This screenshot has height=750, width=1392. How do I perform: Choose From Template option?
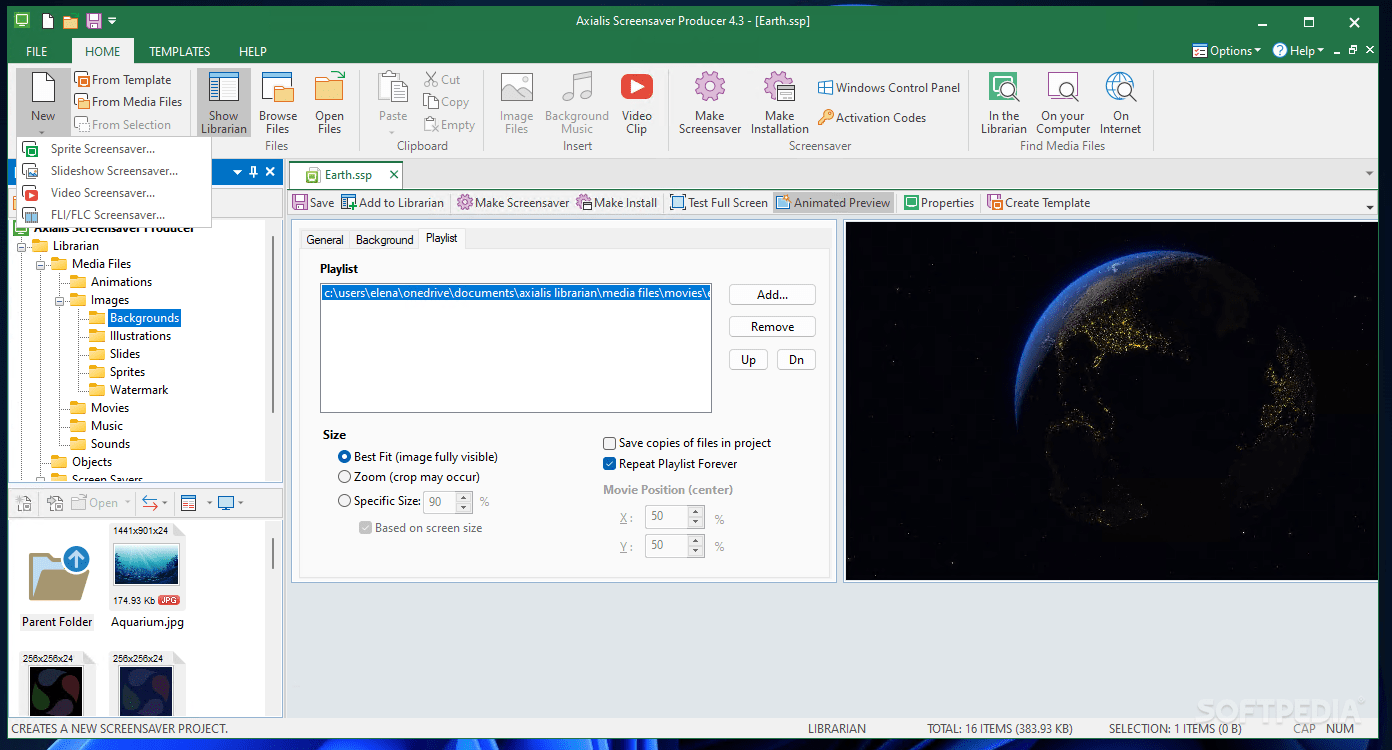[x=122, y=80]
